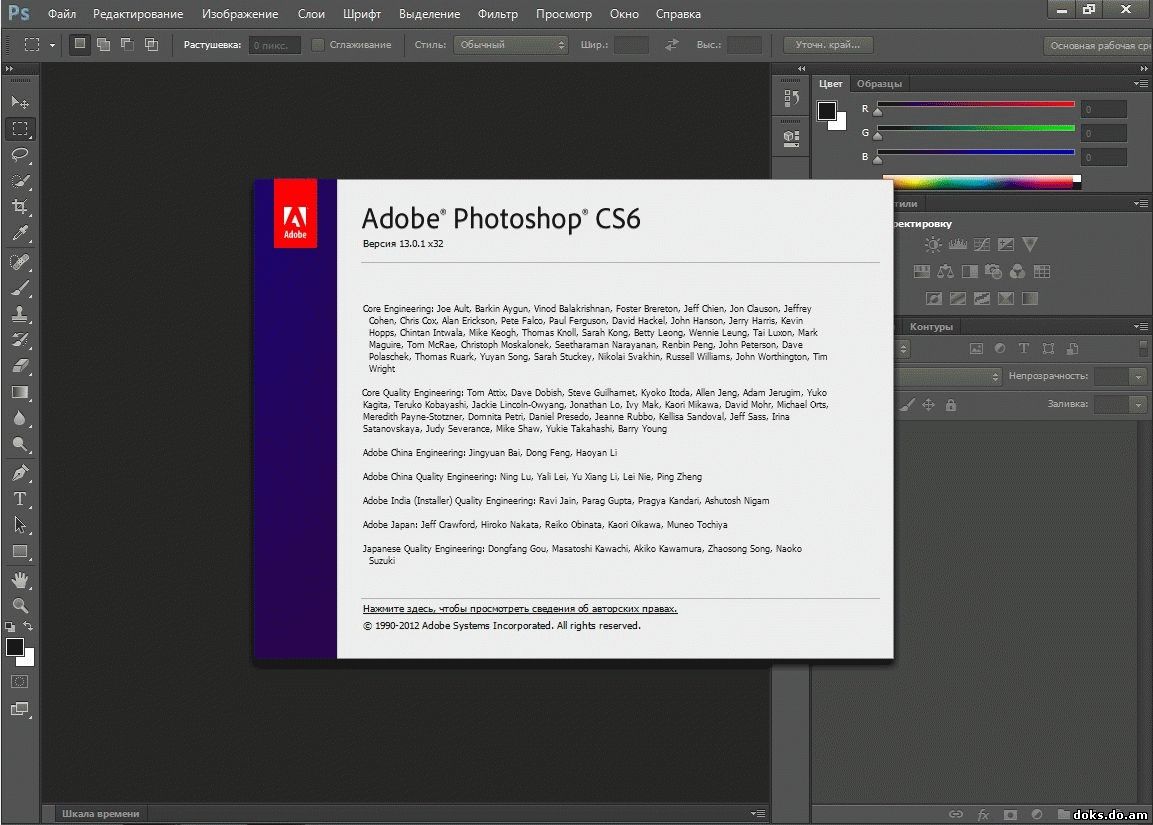The width and height of the screenshot is (1153, 825).
Task: Toggle lock image pixels brush icon
Action: click(908, 405)
